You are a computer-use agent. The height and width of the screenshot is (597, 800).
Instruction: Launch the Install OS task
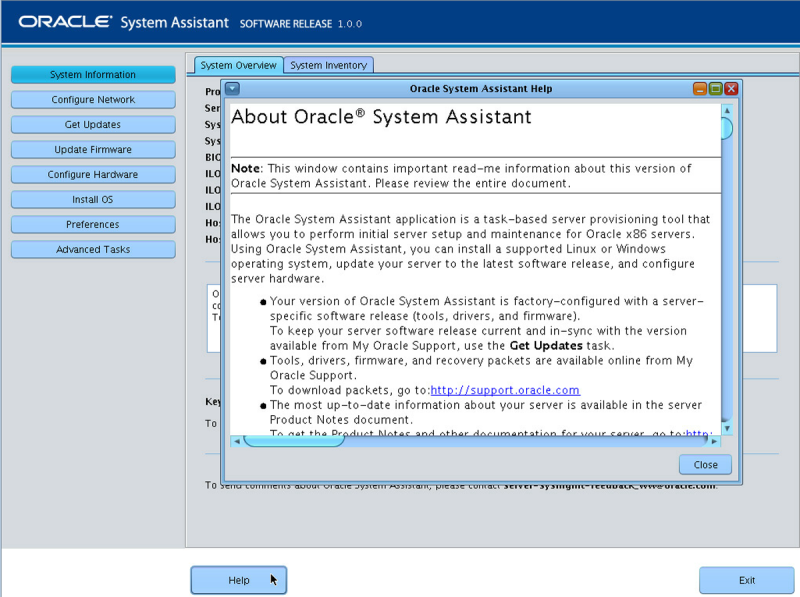coord(93,200)
